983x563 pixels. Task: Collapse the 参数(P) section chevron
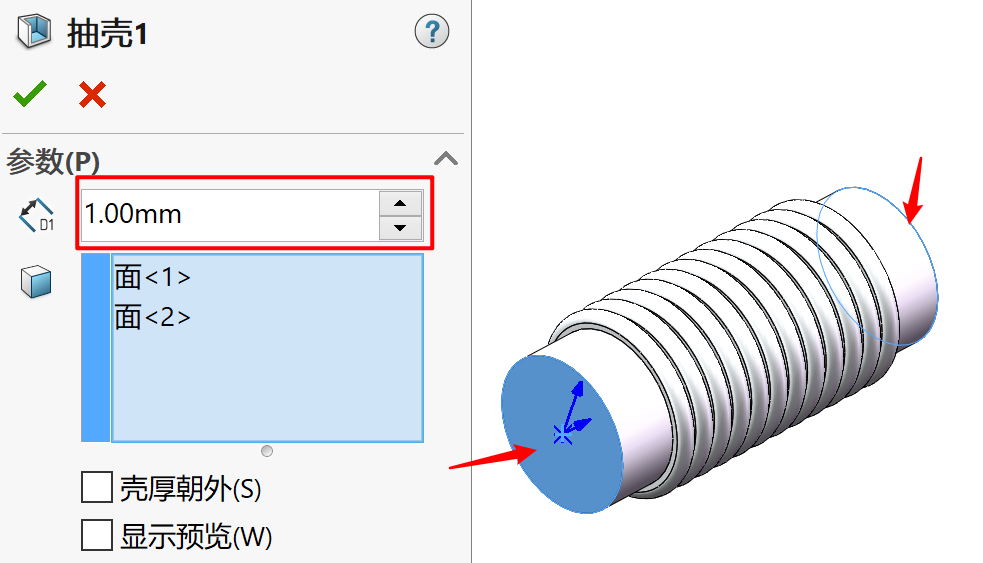[446, 159]
